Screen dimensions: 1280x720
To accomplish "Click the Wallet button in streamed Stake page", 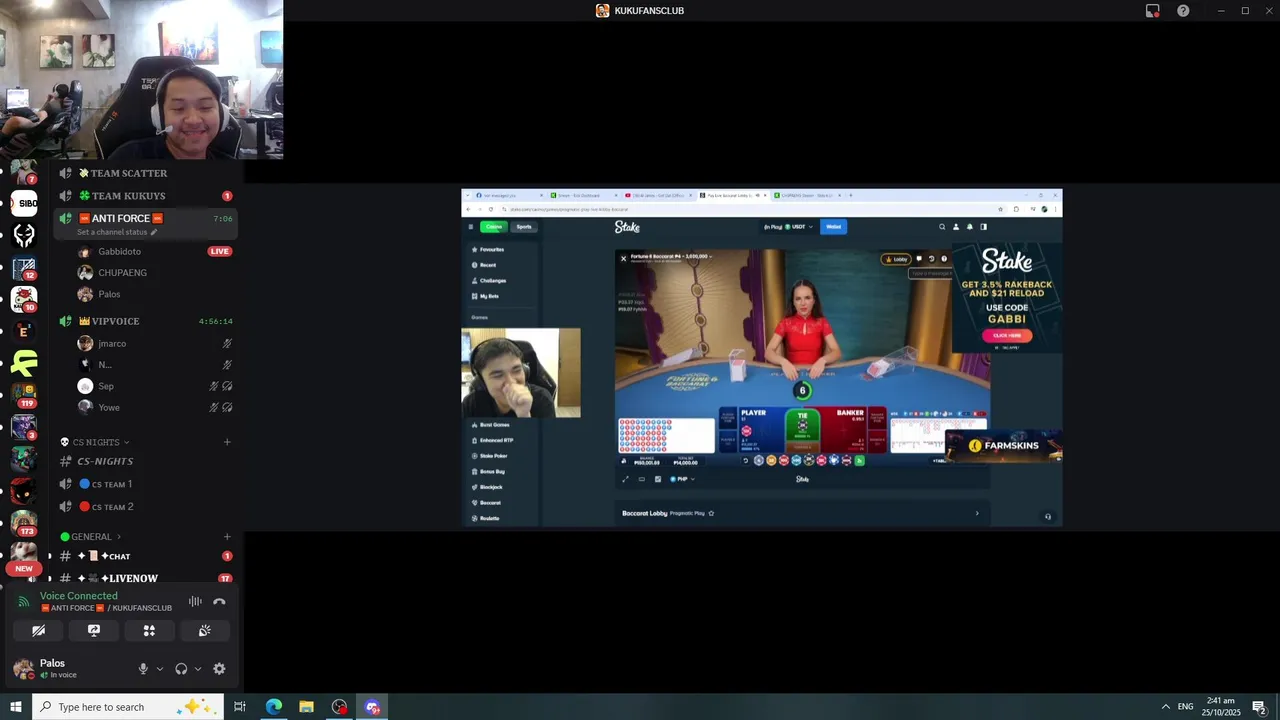I will pyautogui.click(x=833, y=227).
